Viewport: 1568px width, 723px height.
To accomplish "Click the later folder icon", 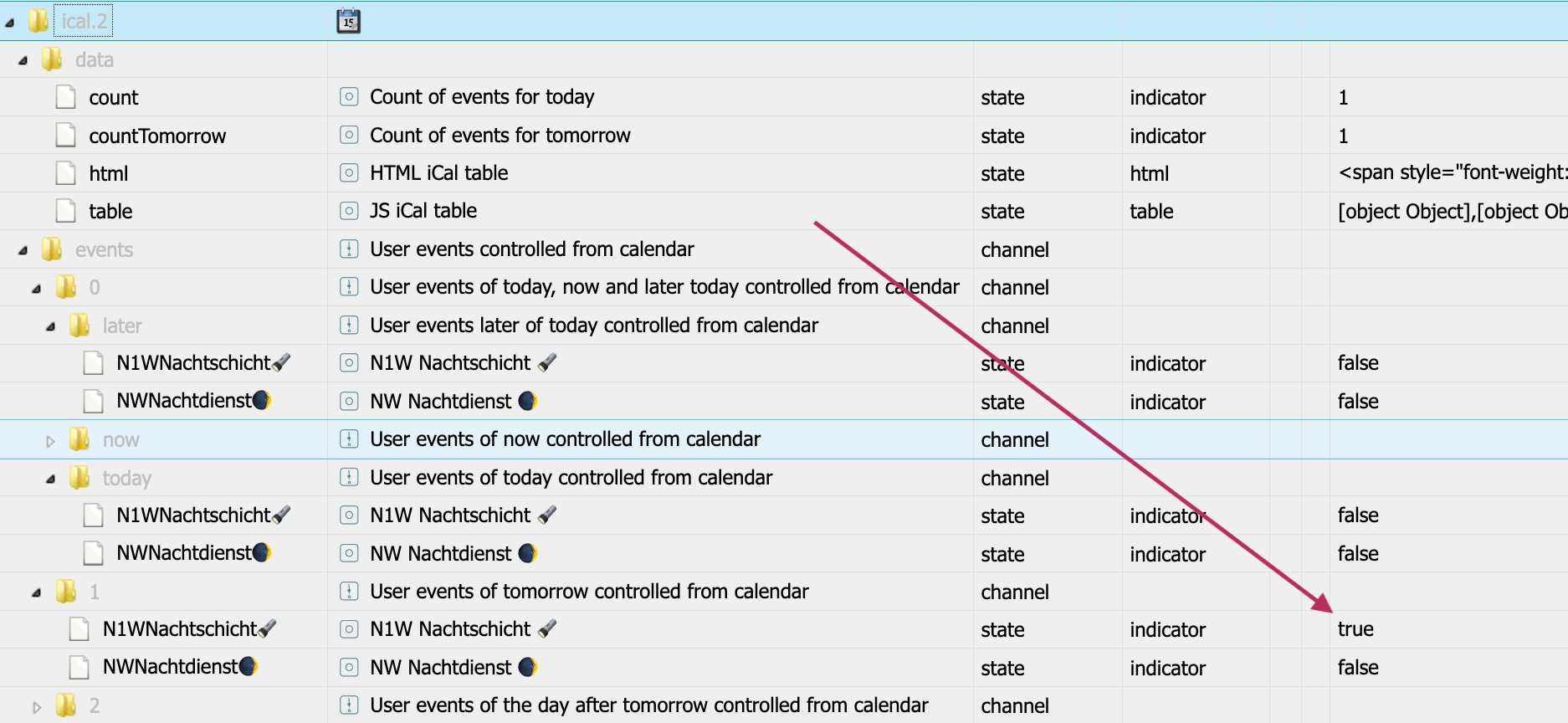I will tap(79, 326).
